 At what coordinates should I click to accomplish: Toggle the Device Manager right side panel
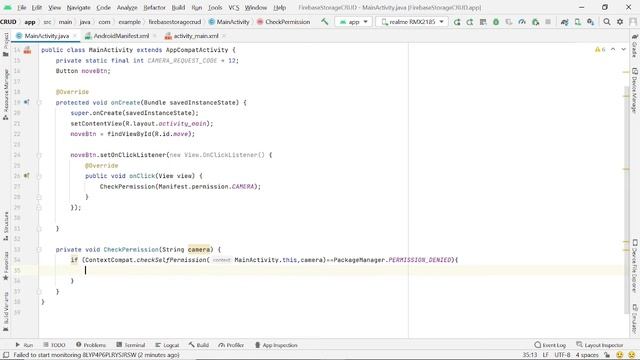tap(634, 90)
